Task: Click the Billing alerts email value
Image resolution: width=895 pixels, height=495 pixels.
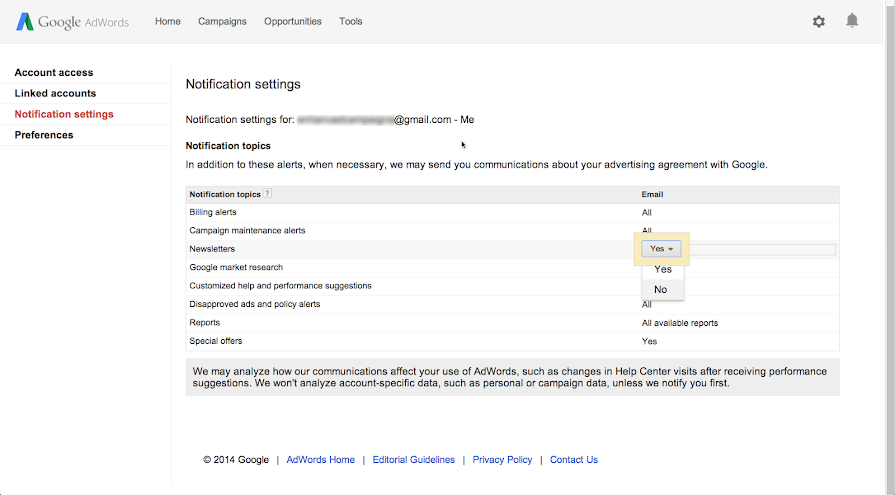Action: point(647,213)
